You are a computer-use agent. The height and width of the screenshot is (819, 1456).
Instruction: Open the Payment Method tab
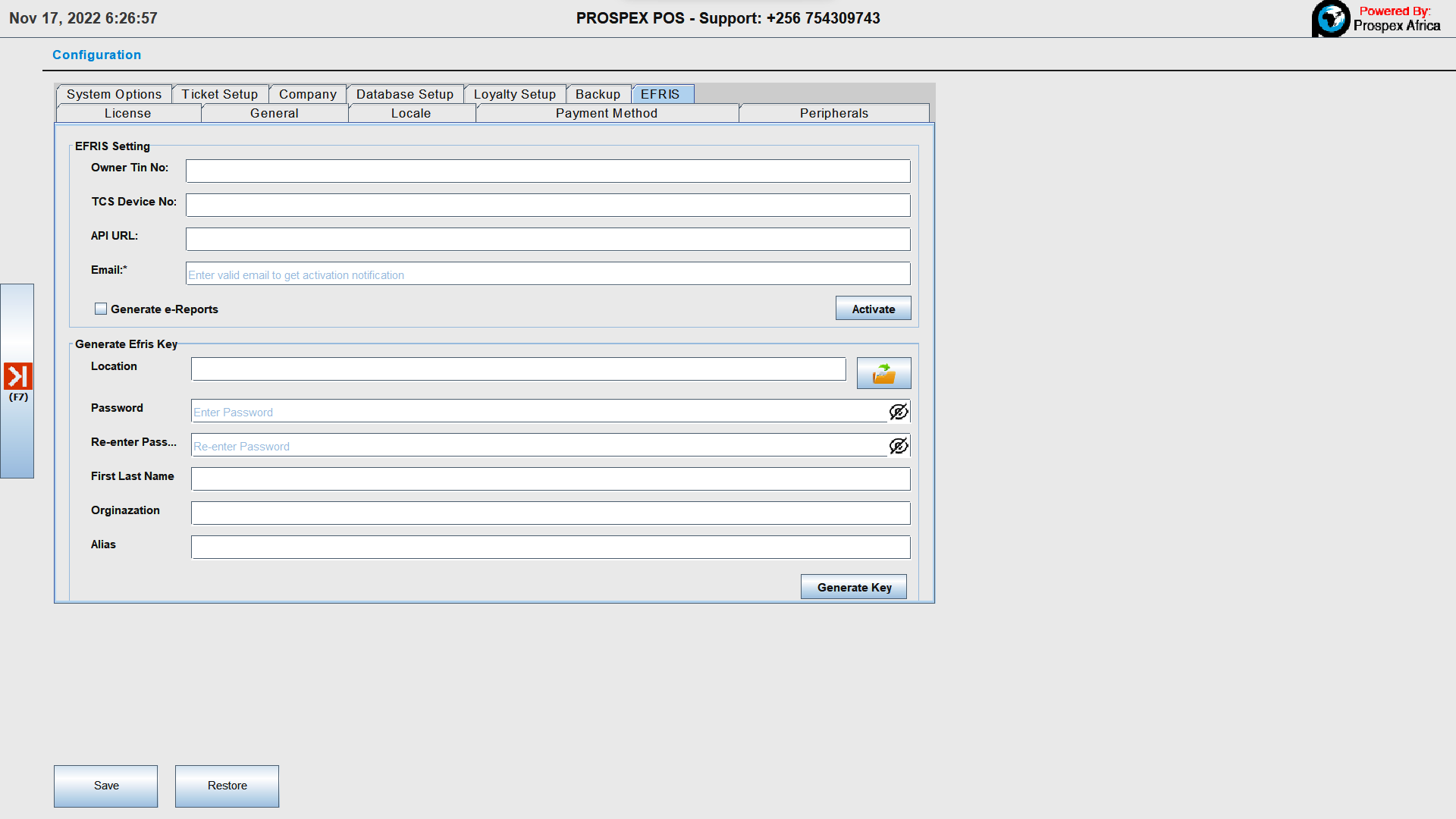coord(606,113)
